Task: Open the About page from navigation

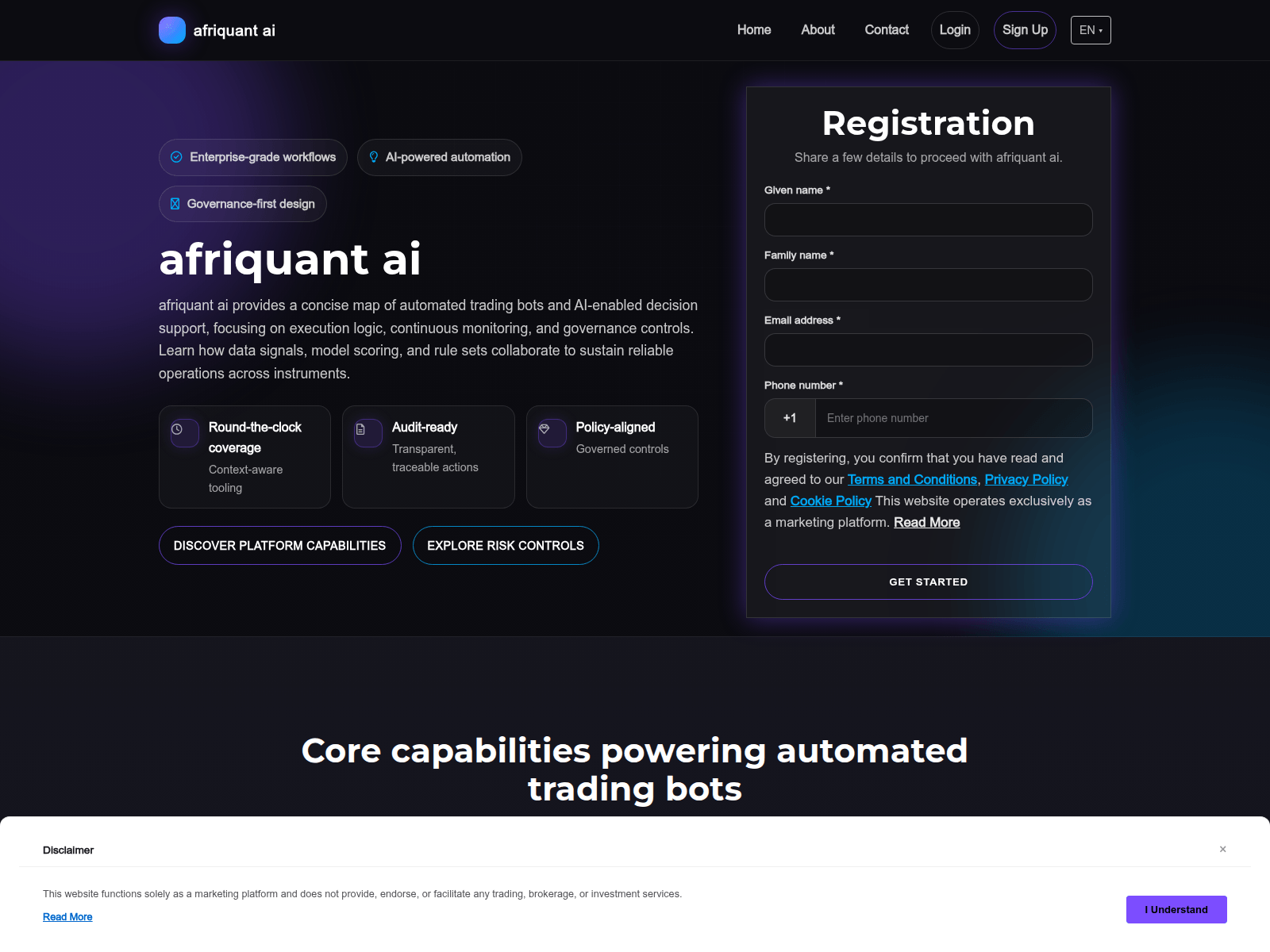Action: tap(818, 30)
